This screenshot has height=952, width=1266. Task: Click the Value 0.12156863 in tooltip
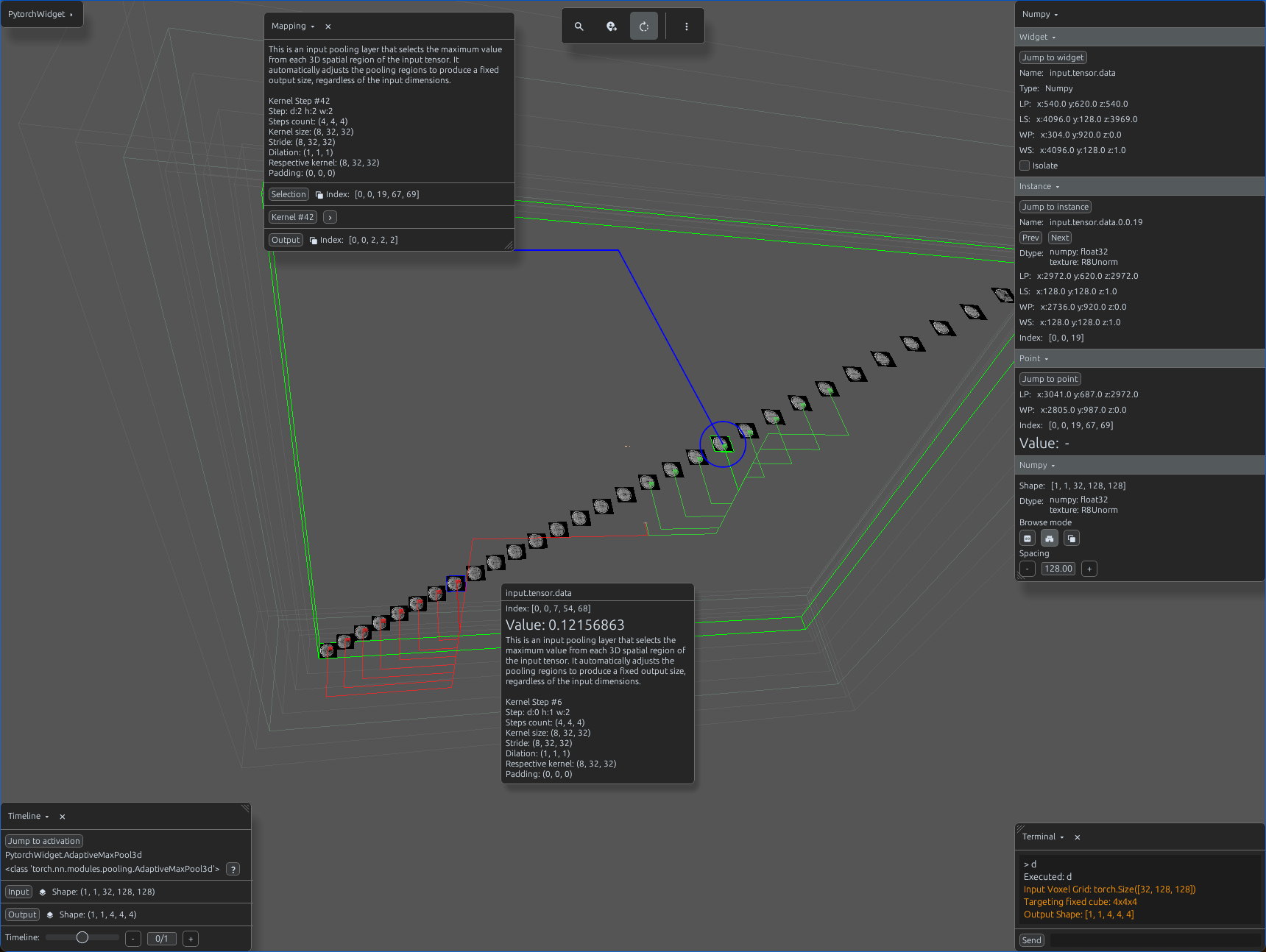click(565, 625)
